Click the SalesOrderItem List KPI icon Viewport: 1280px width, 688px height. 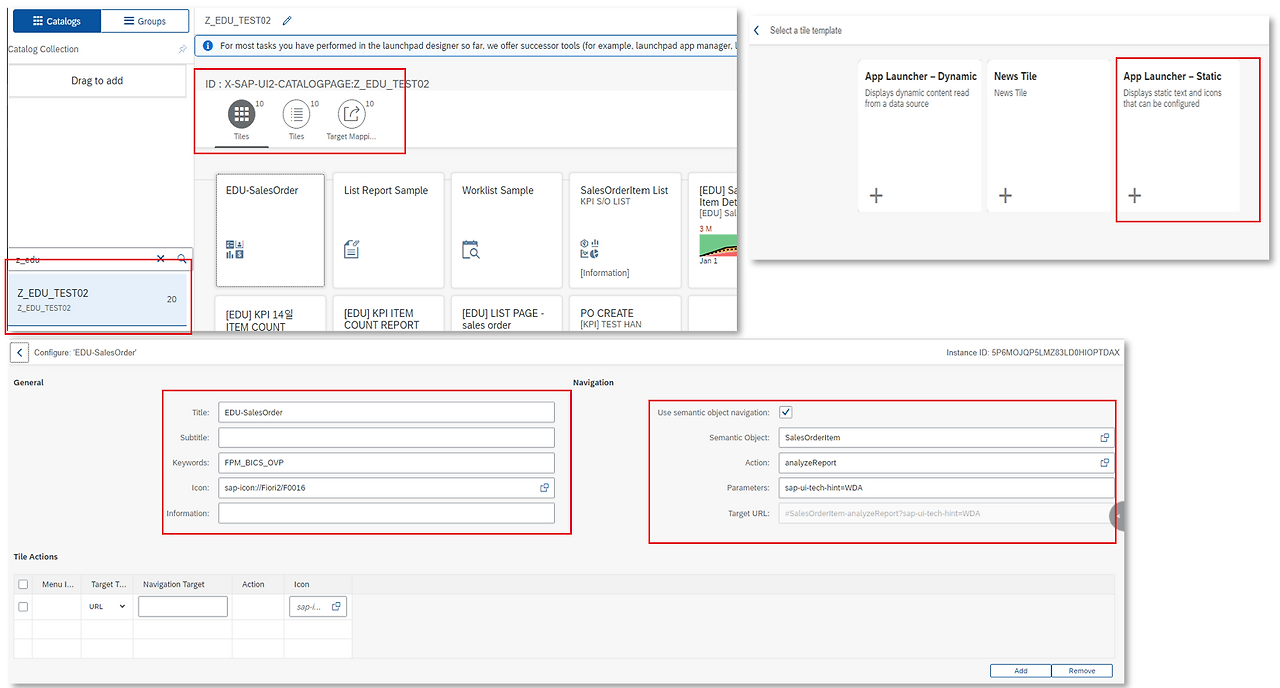589,249
